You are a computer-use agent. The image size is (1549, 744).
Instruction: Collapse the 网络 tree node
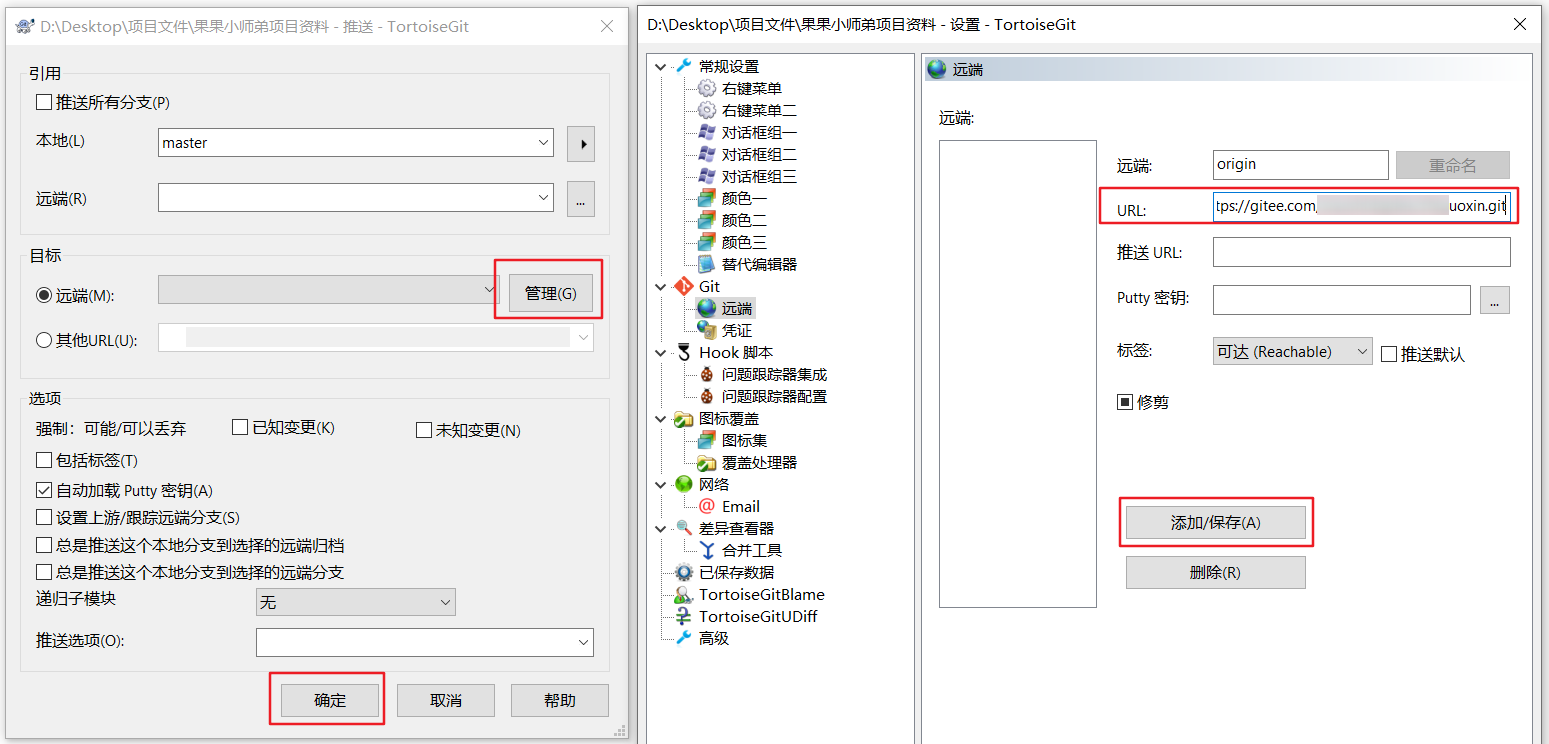click(x=660, y=484)
